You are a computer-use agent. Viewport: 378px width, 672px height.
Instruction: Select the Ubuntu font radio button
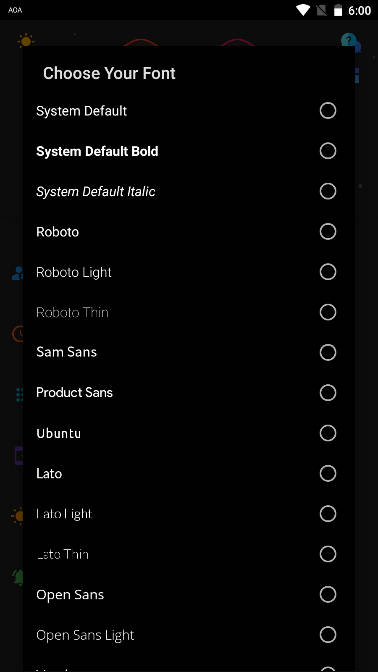pos(328,433)
